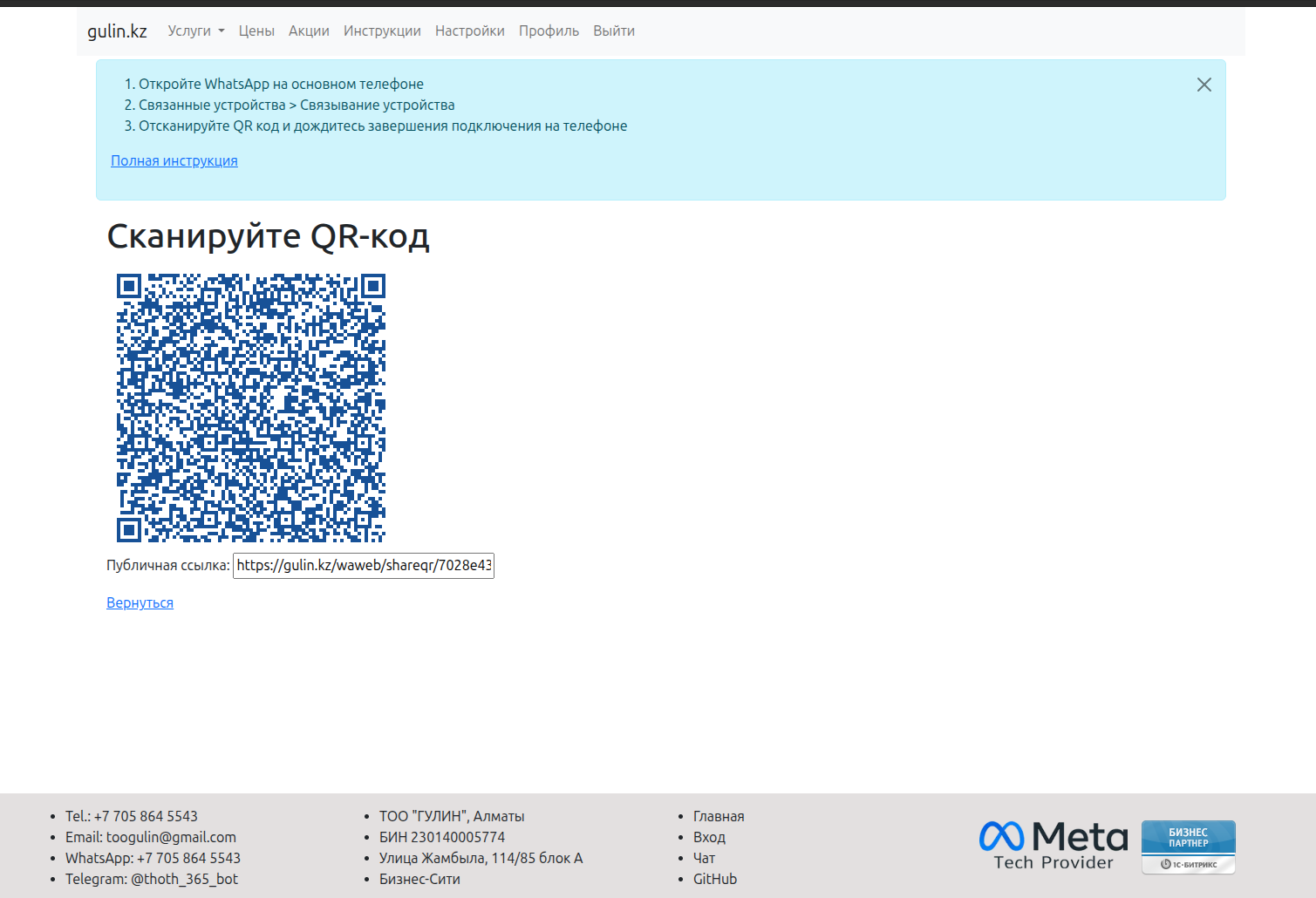Select the ТОО "ГУЛИН", Алматы text
The height and width of the screenshot is (898, 1316).
point(452,816)
